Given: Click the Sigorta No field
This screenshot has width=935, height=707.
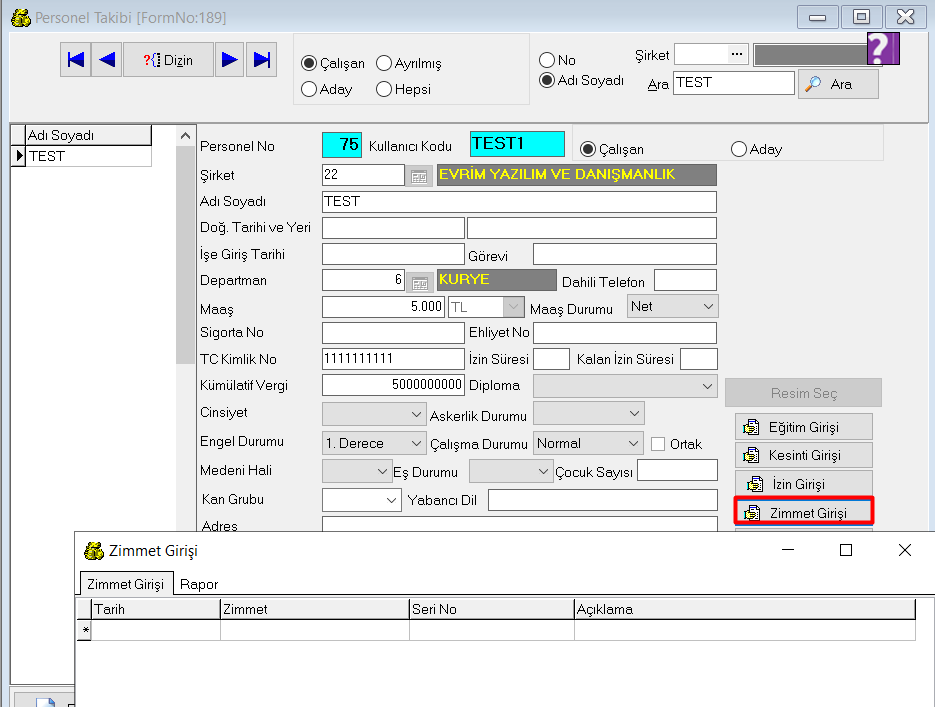Looking at the screenshot, I should [x=393, y=333].
